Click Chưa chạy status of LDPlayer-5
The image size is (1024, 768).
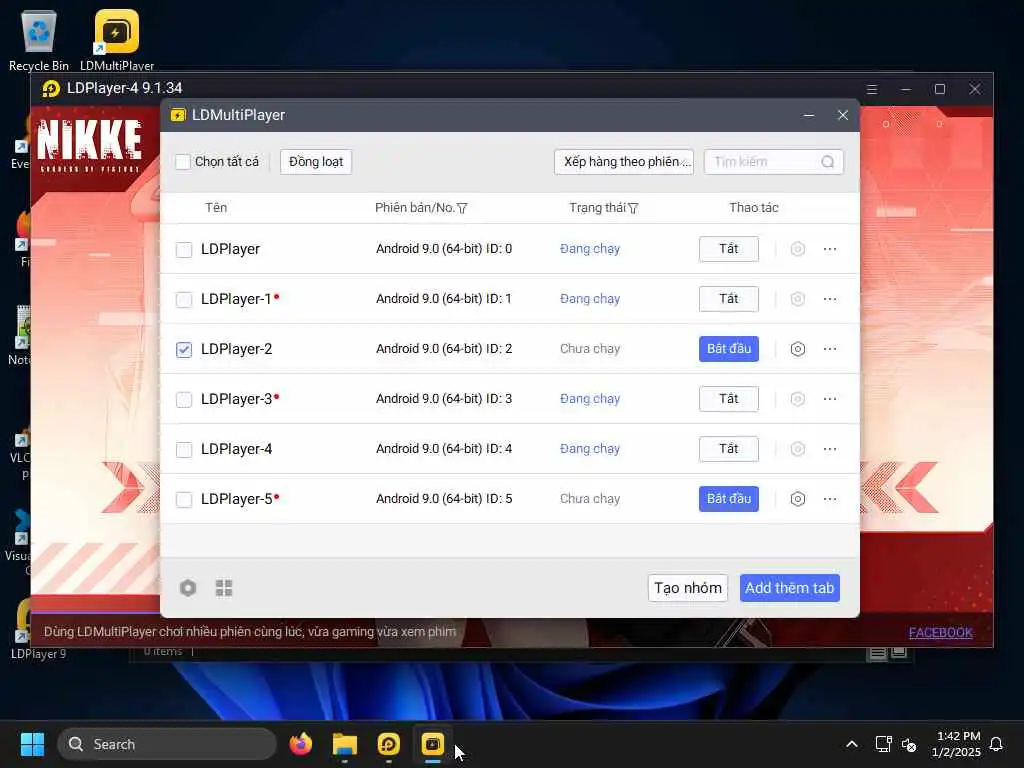pyautogui.click(x=590, y=499)
